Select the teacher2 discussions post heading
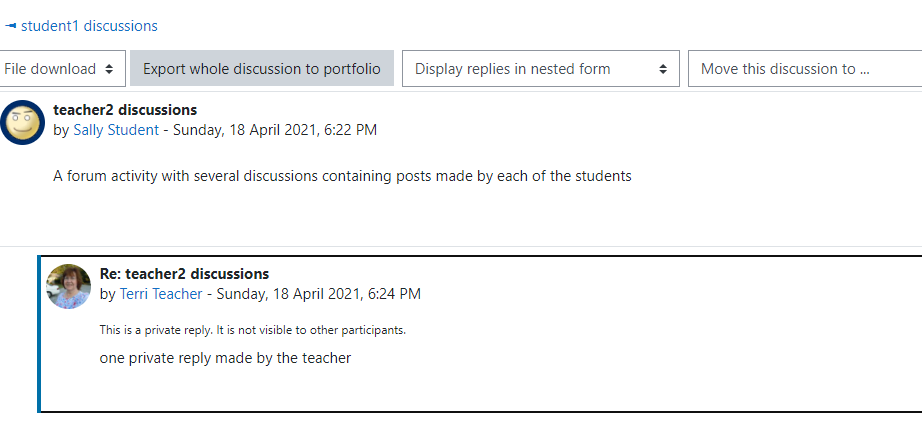This screenshot has width=922, height=432. [125, 110]
